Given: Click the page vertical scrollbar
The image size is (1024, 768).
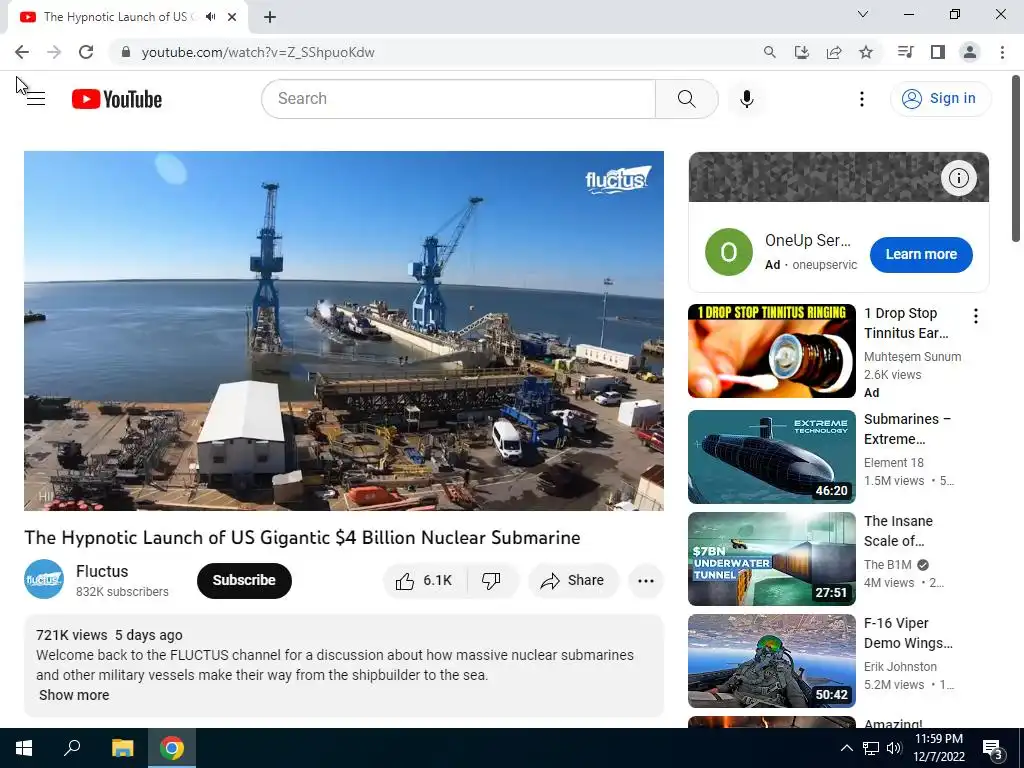Looking at the screenshot, I should (x=1017, y=159).
